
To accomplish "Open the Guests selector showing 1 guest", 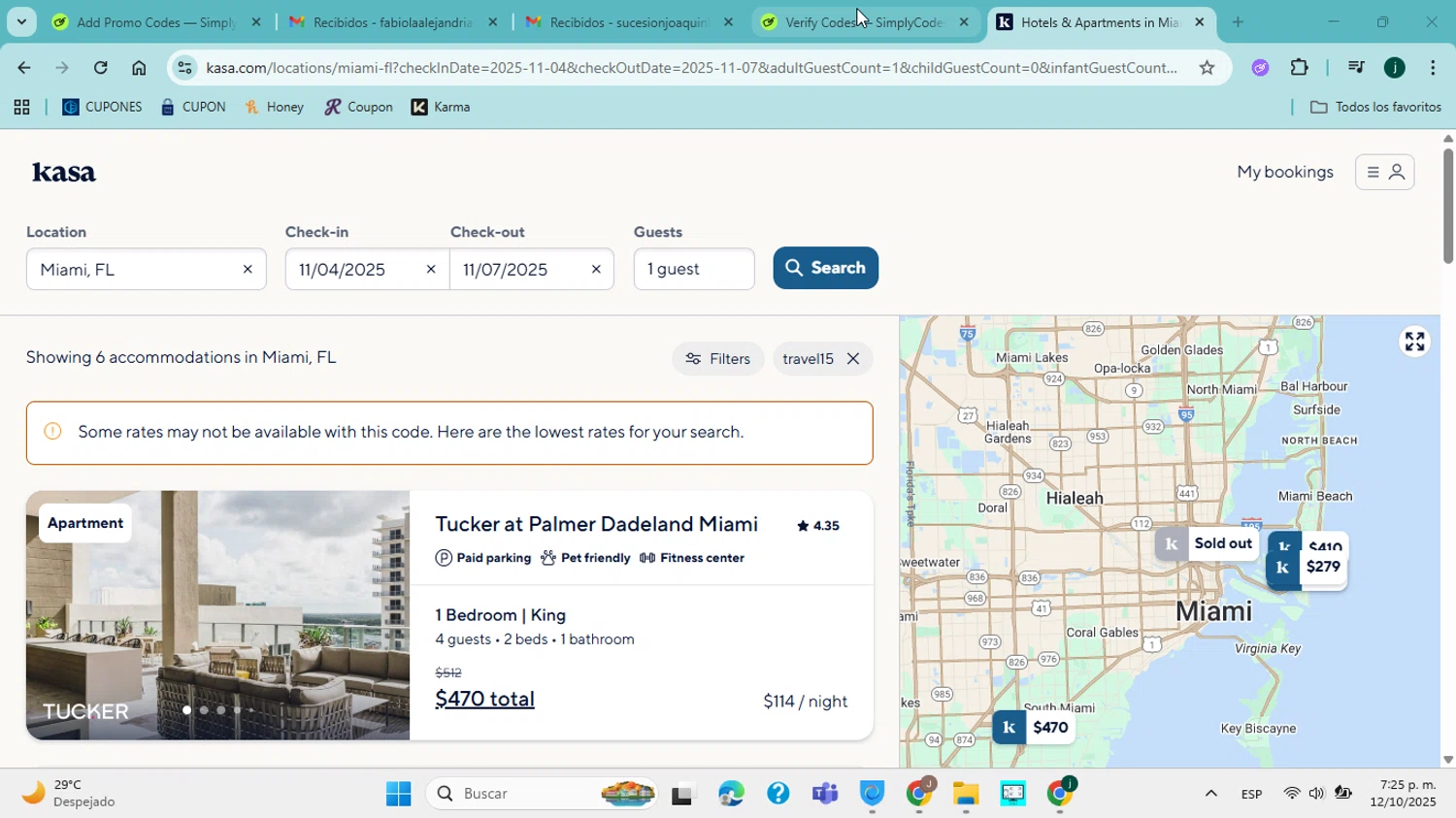I will [694, 269].
